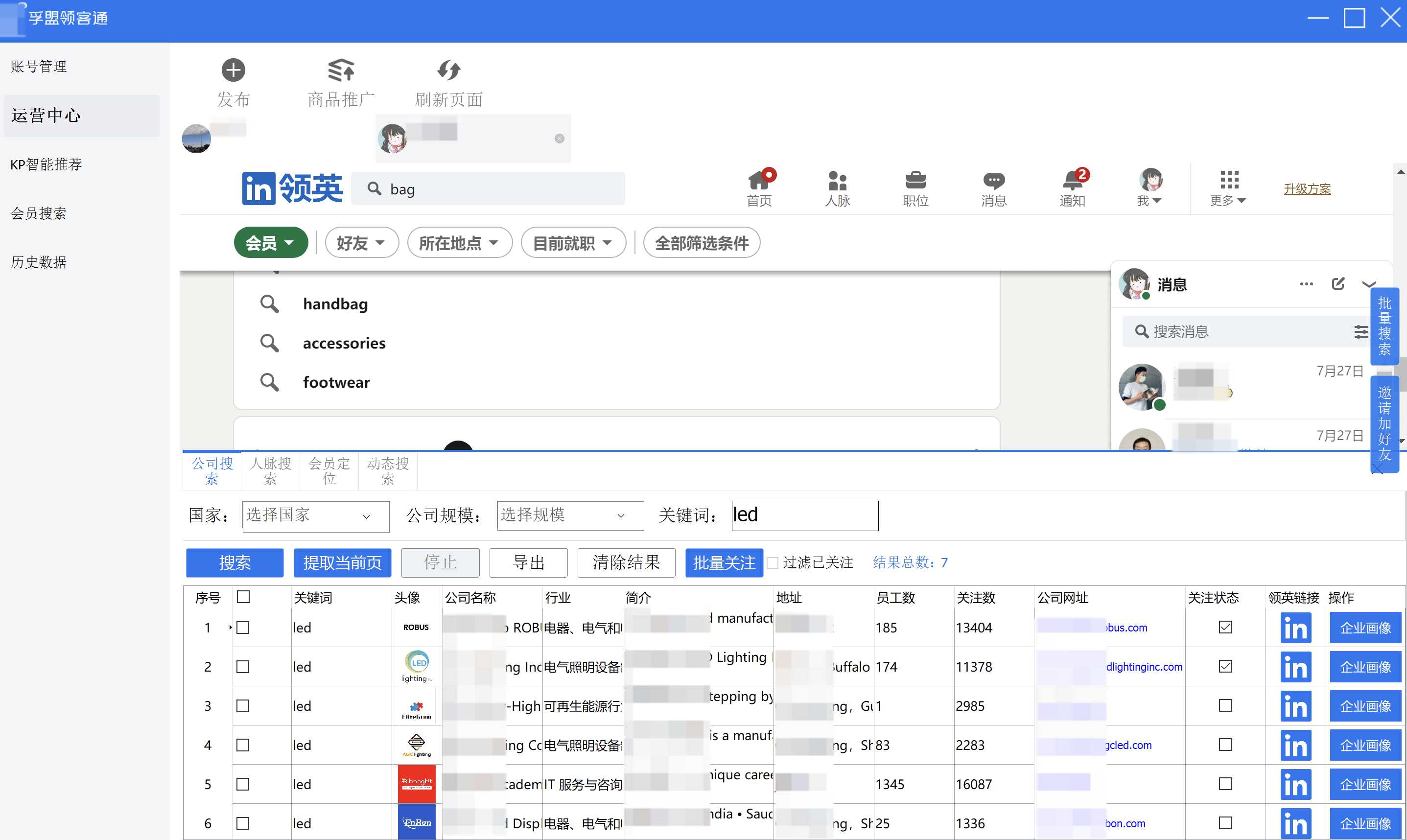Open the 所在地点 location filter dropdown
1407x840 pixels.
459,242
